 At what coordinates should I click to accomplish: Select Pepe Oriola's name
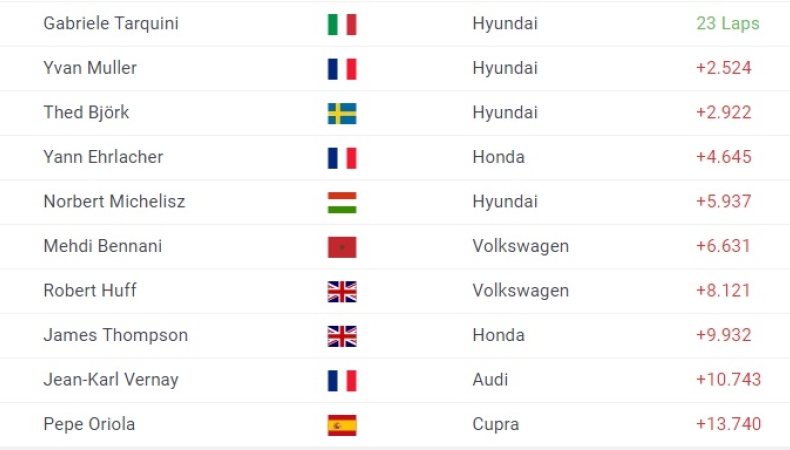pyautogui.click(x=89, y=424)
